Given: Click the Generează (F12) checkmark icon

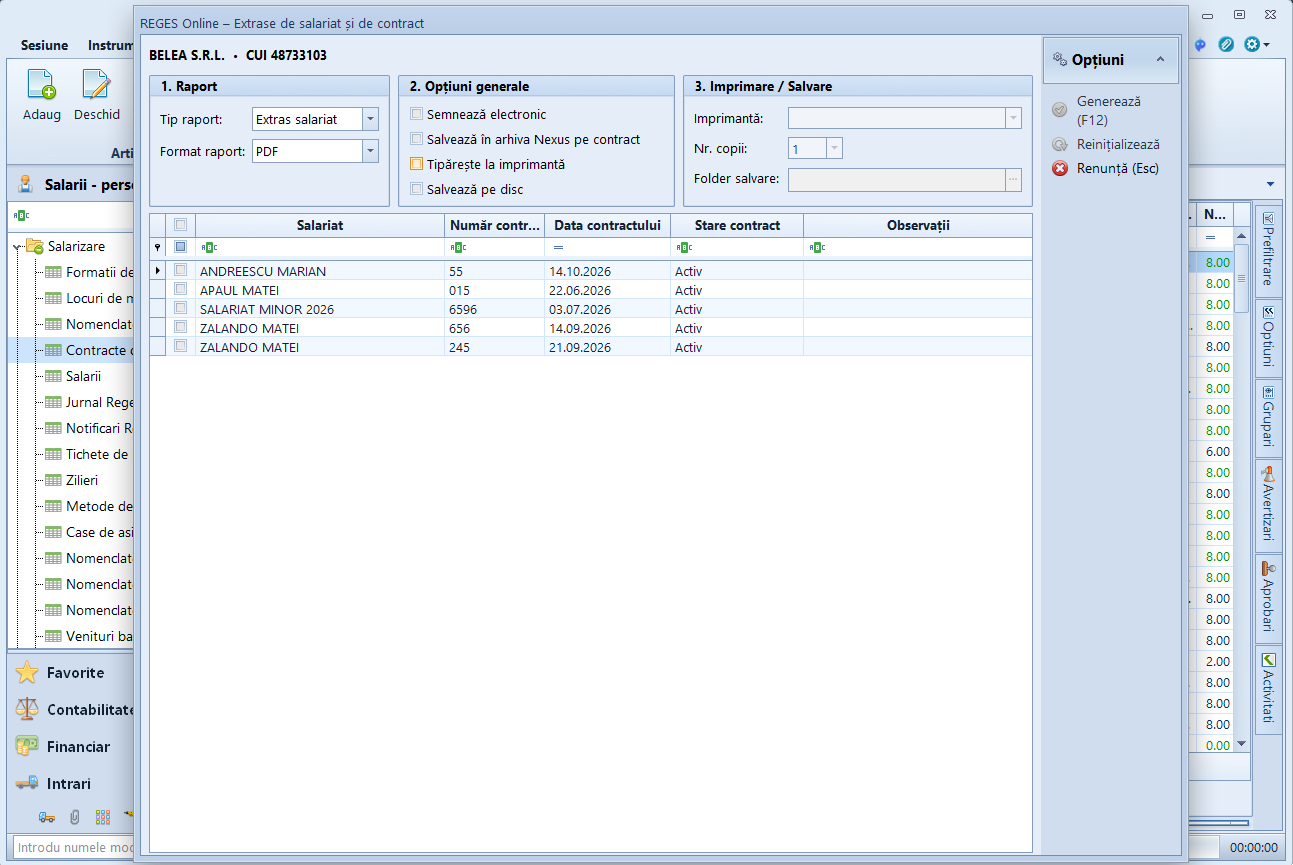Looking at the screenshot, I should click(x=1060, y=110).
